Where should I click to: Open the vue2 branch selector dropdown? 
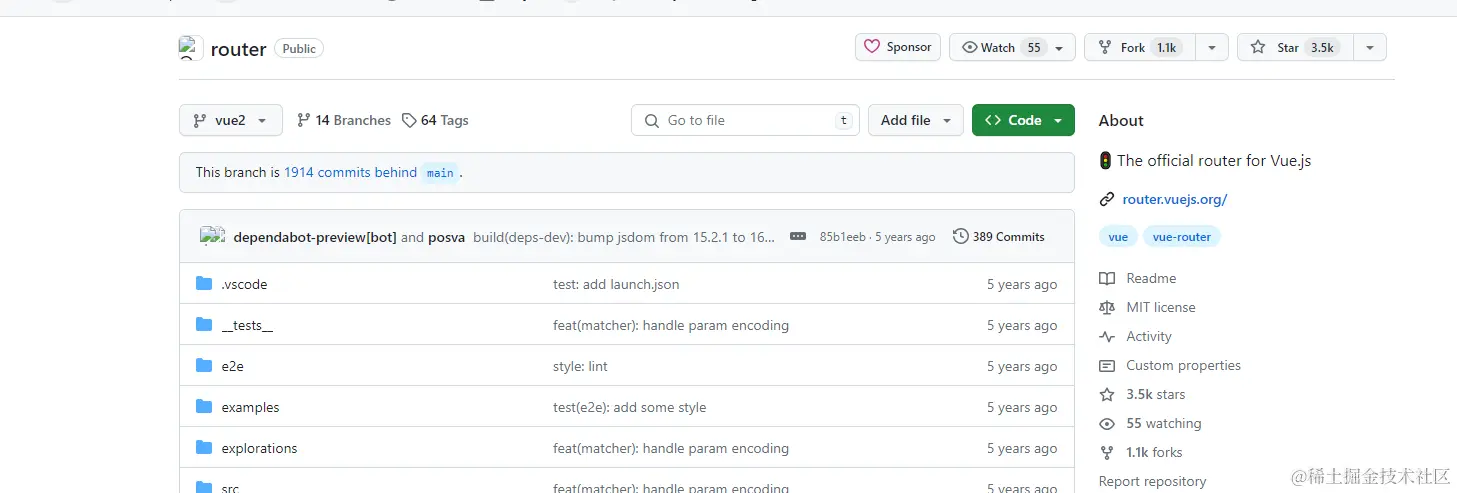tap(230, 120)
